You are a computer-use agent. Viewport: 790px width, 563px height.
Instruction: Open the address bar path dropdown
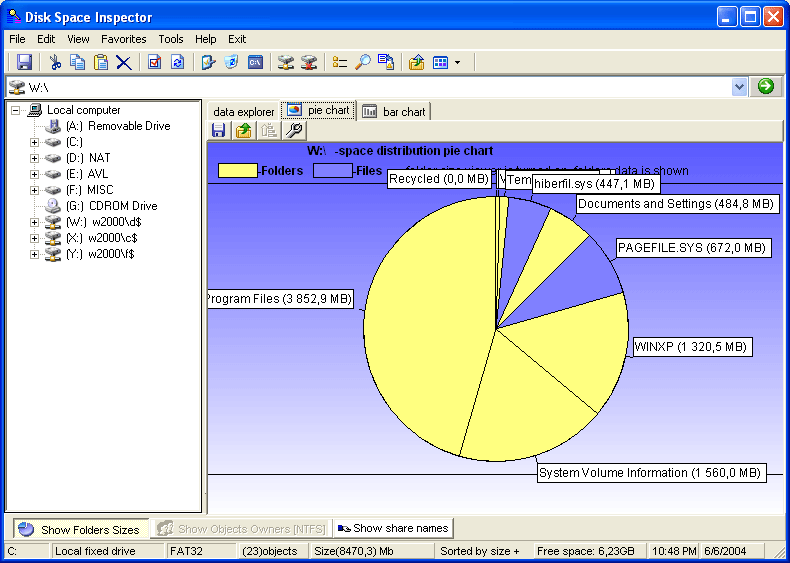pos(739,87)
